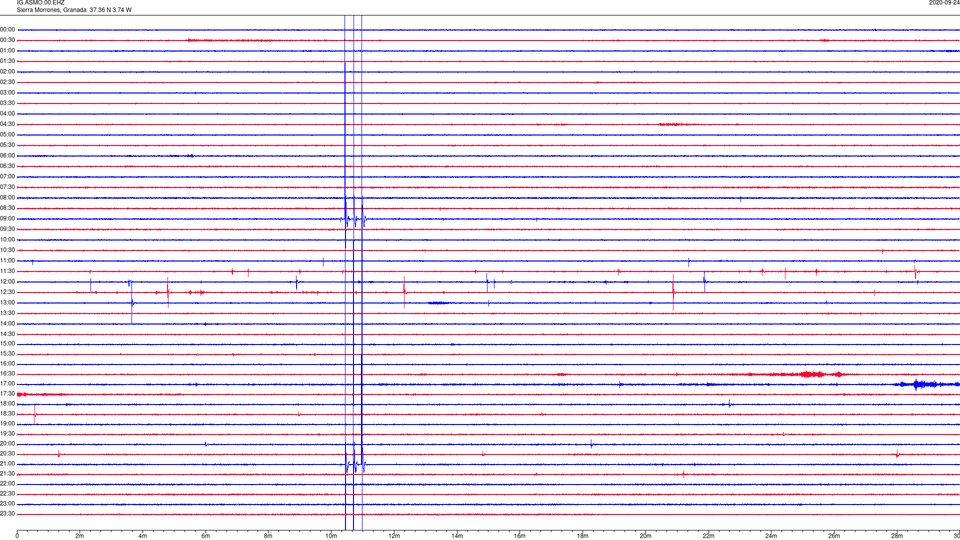
Task: Select the 16:30 time label
Action: coord(7,373)
